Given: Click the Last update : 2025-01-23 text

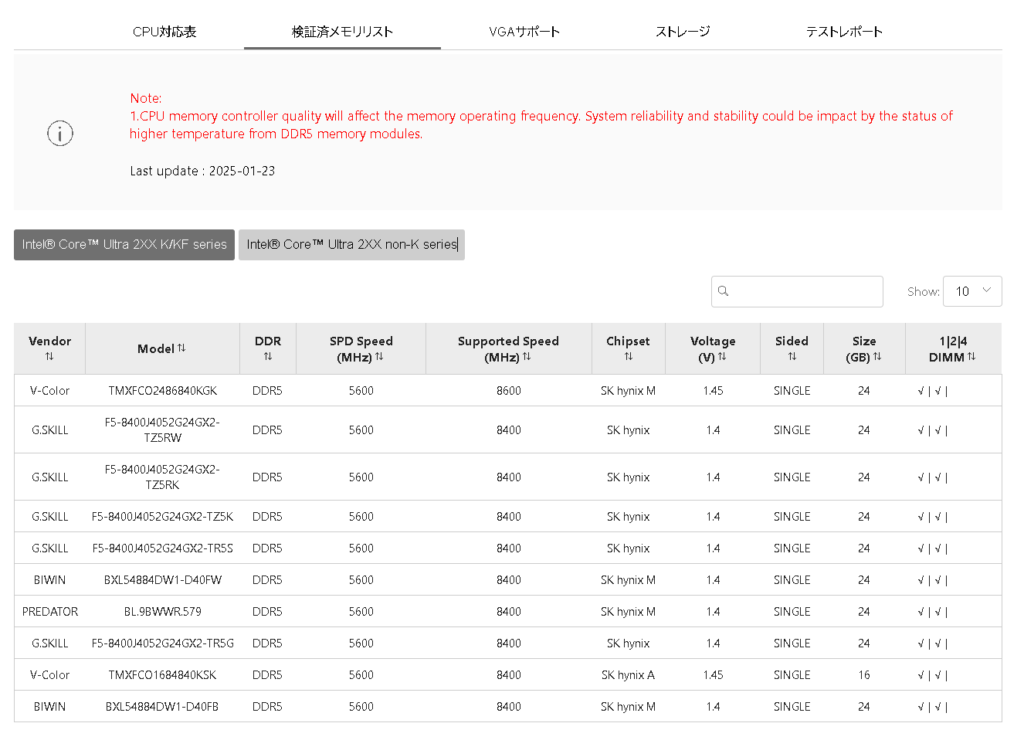Looking at the screenshot, I should point(202,171).
